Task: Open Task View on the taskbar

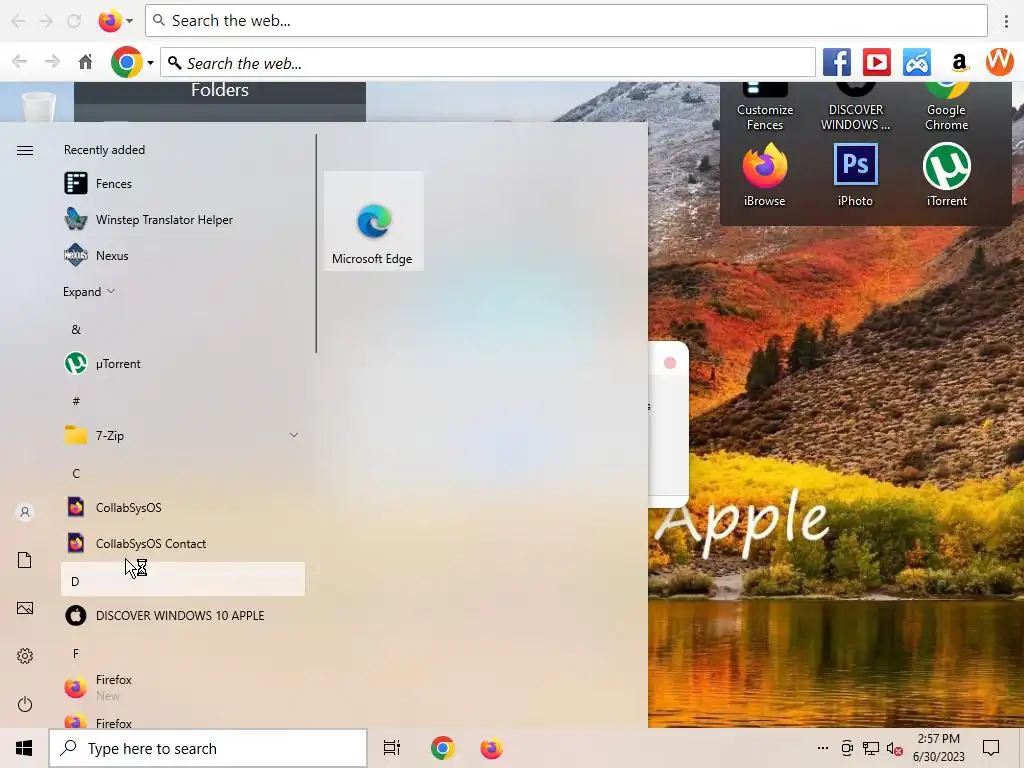Action: pos(392,748)
